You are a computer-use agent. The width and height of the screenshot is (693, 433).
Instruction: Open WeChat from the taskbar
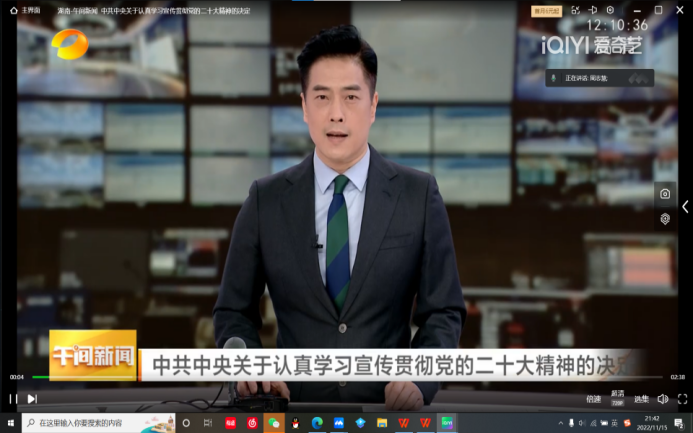click(x=273, y=423)
